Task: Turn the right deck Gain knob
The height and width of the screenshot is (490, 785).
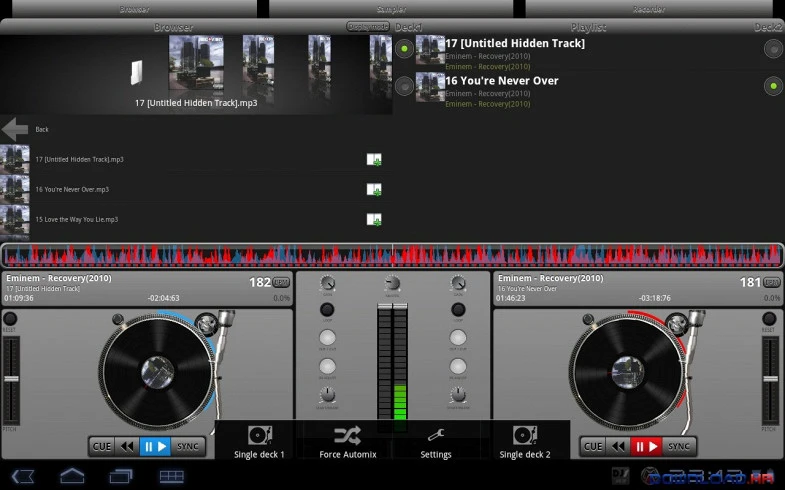Action: click(458, 284)
